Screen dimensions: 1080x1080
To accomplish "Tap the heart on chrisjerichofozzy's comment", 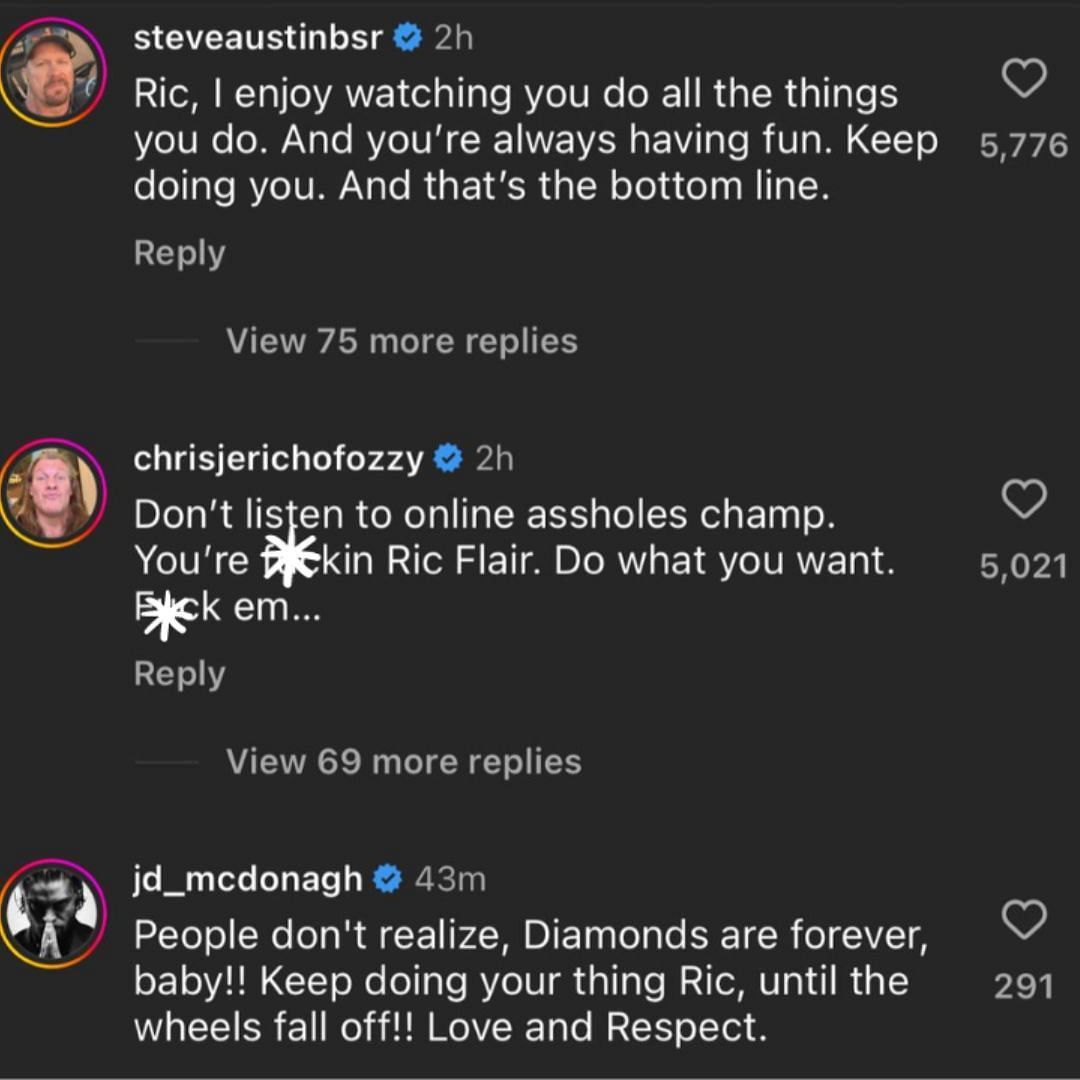I will (x=1023, y=499).
